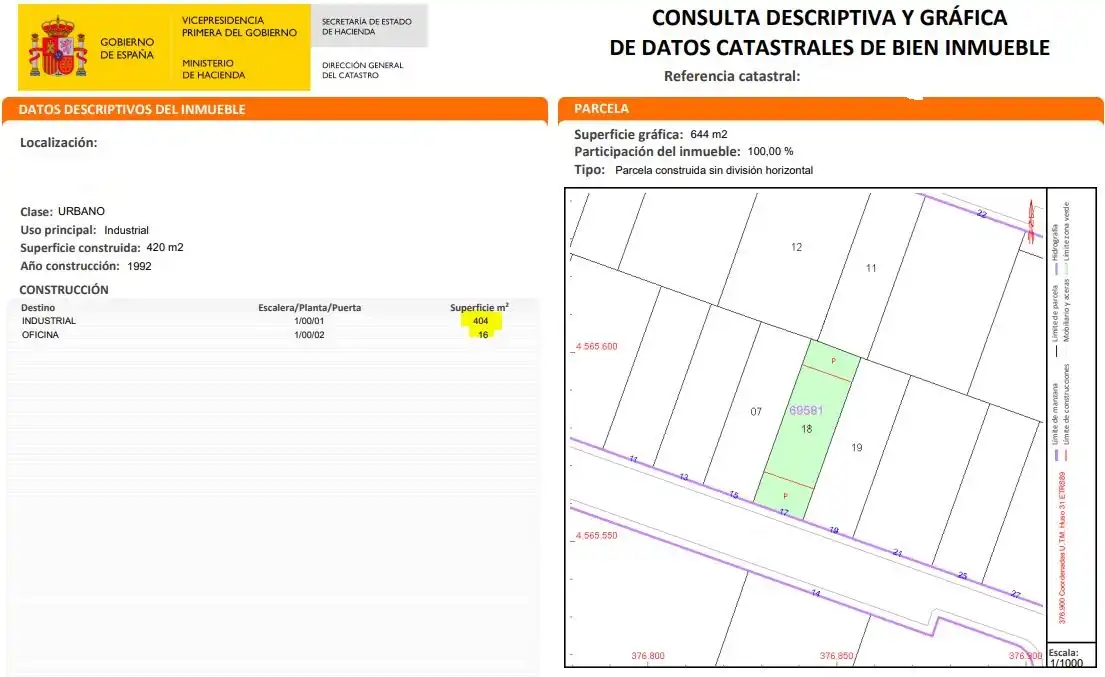Click the highlighted '404' surface value
The height and width of the screenshot is (677, 1105).
[481, 321]
